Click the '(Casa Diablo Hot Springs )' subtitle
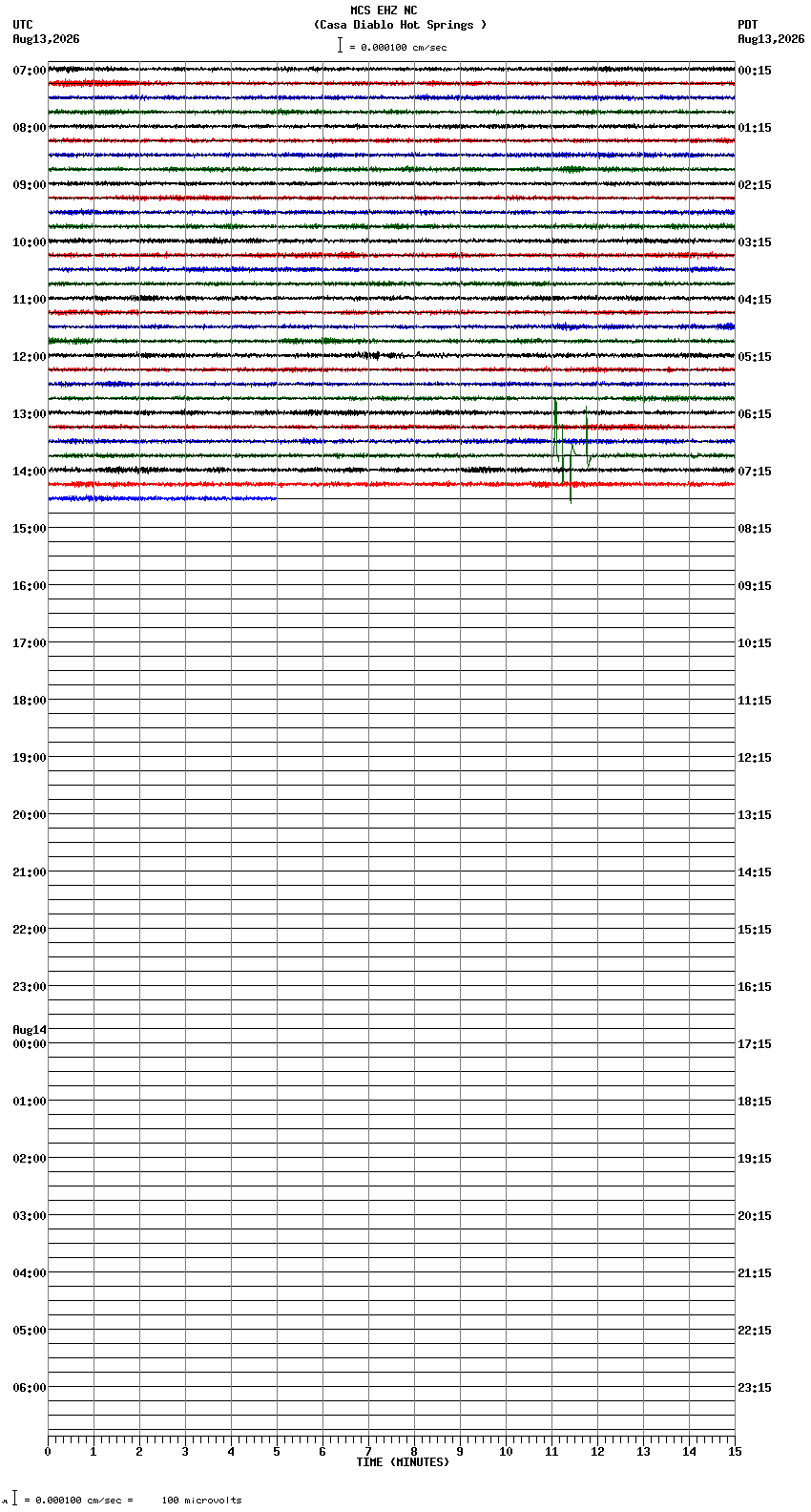 point(401,25)
